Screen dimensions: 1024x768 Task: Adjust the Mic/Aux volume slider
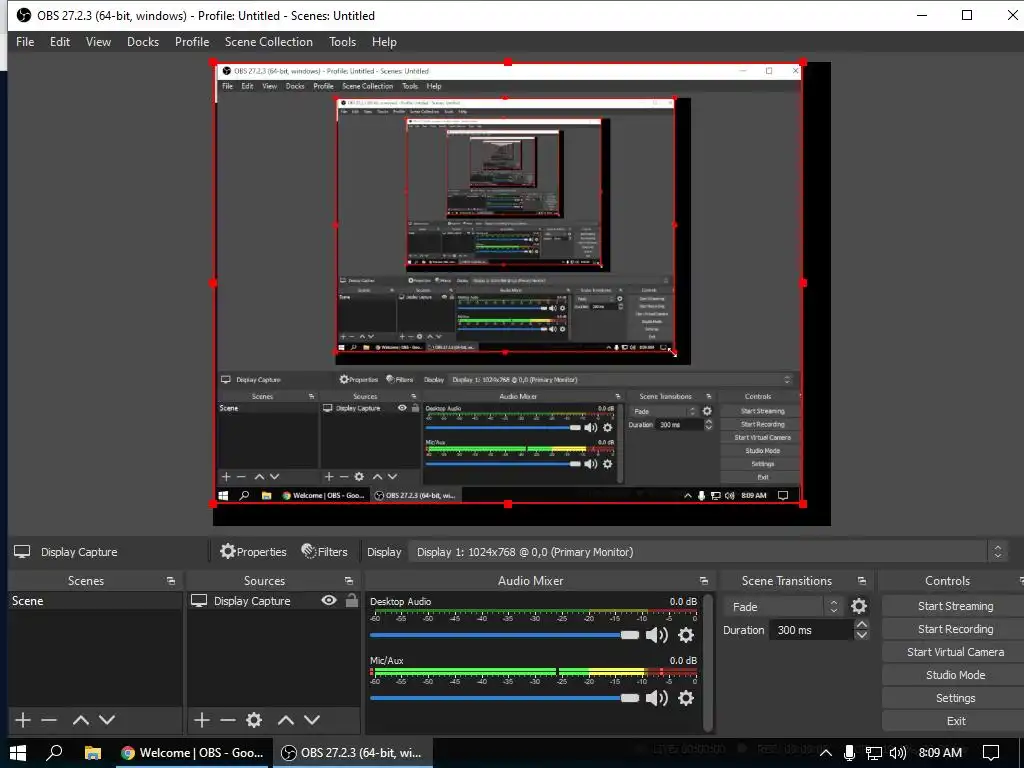(x=504, y=698)
